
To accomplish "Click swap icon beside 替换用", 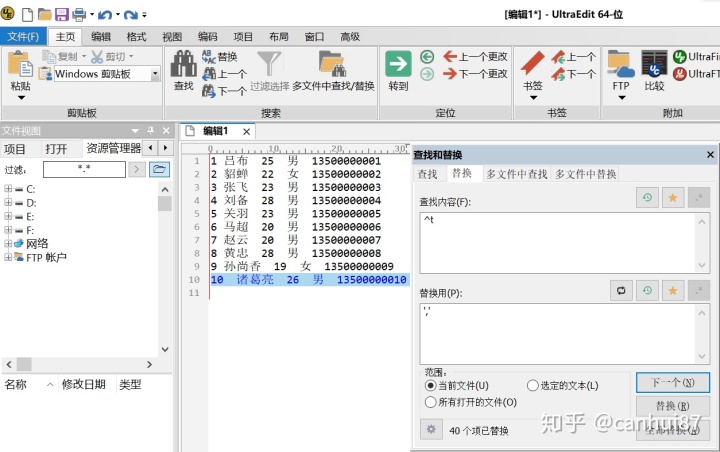I will (x=621, y=290).
